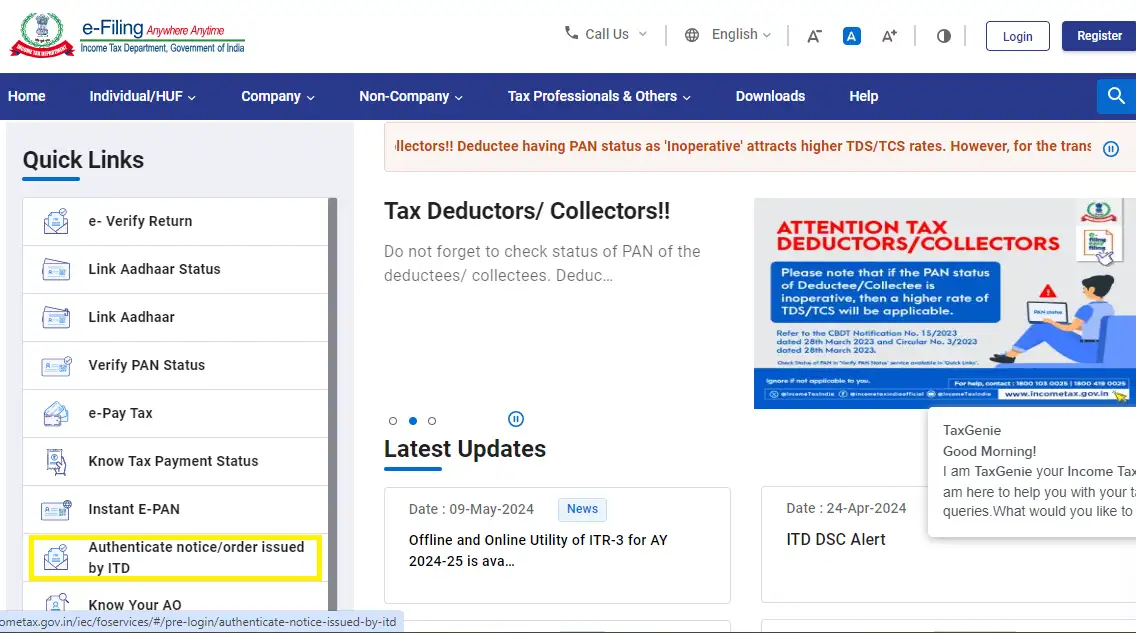Viewport: 1136px width, 633px height.
Task: Select the second carousel navigation dot
Action: point(412,421)
